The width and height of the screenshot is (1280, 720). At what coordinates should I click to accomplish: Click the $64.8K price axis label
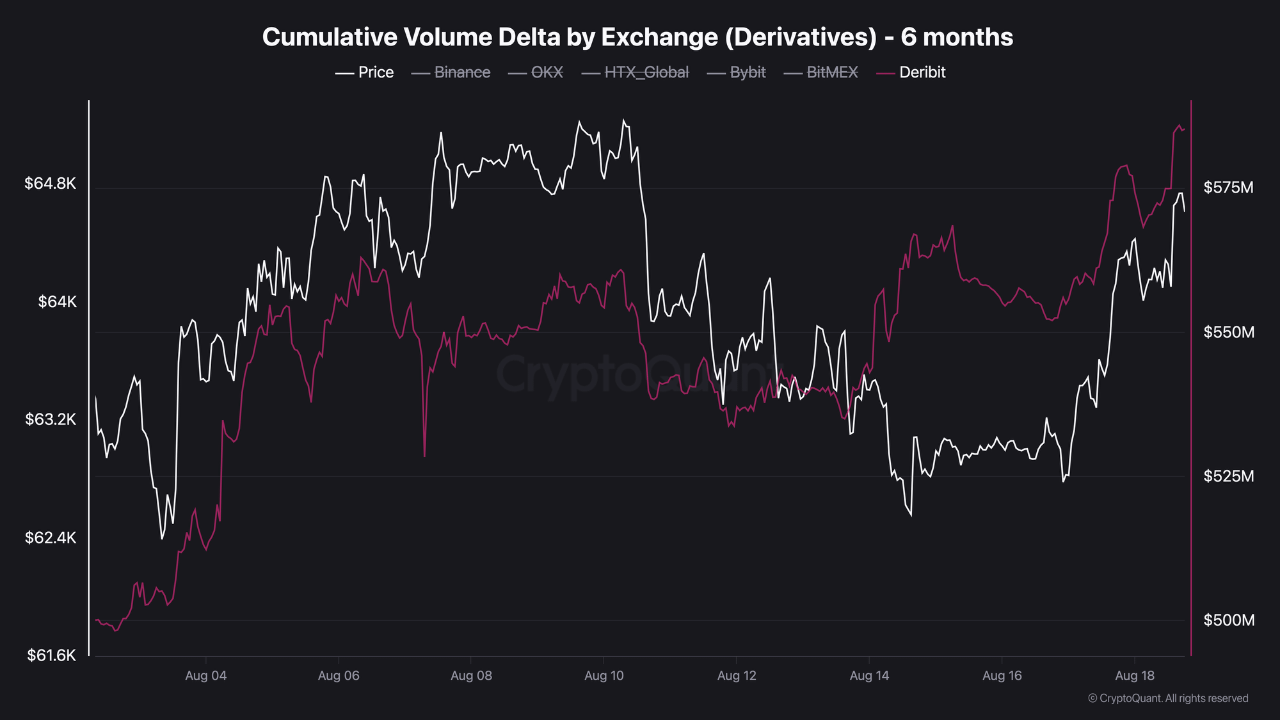(51, 184)
